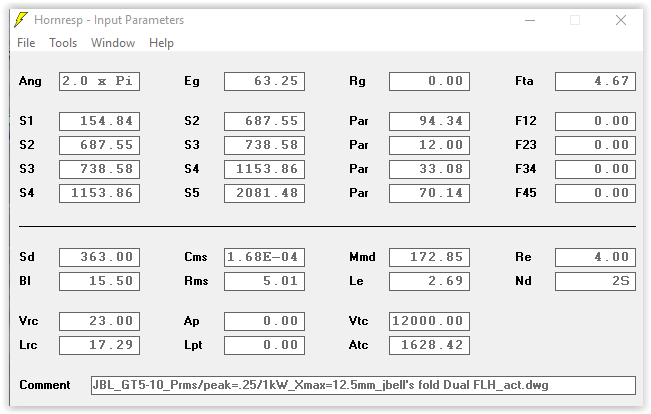651x414 pixels.
Task: Click the Cms field showing 1.68E-04
Action: click(x=264, y=257)
